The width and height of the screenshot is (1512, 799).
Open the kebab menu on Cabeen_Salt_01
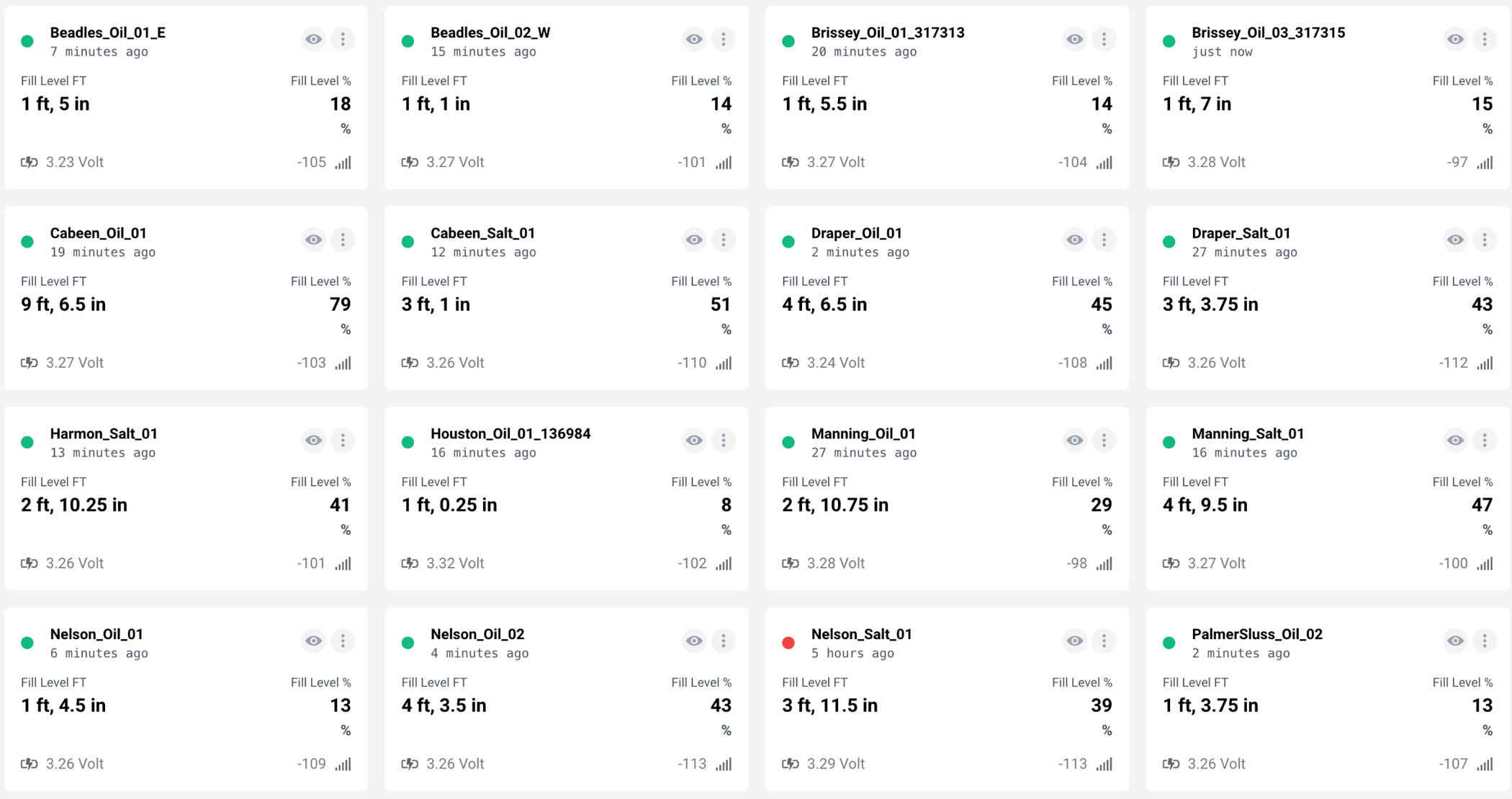[x=724, y=240]
